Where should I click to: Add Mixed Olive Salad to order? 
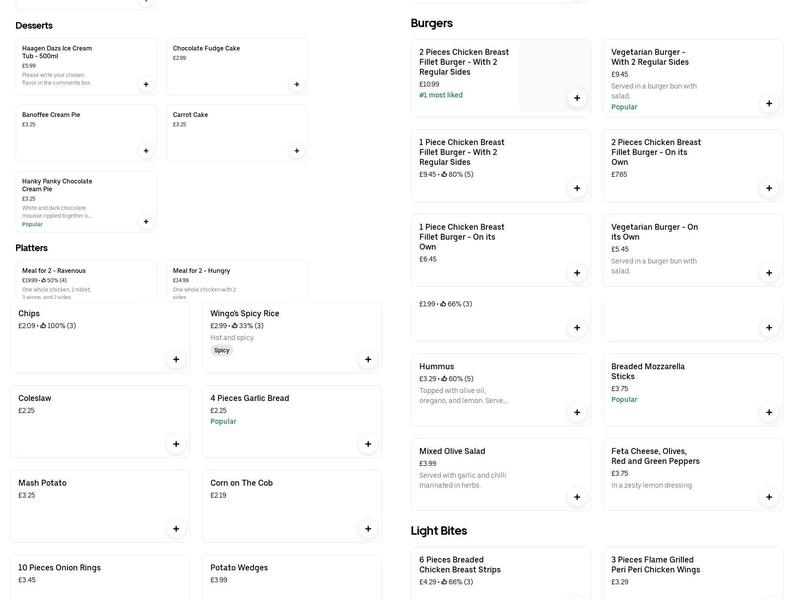pos(577,497)
